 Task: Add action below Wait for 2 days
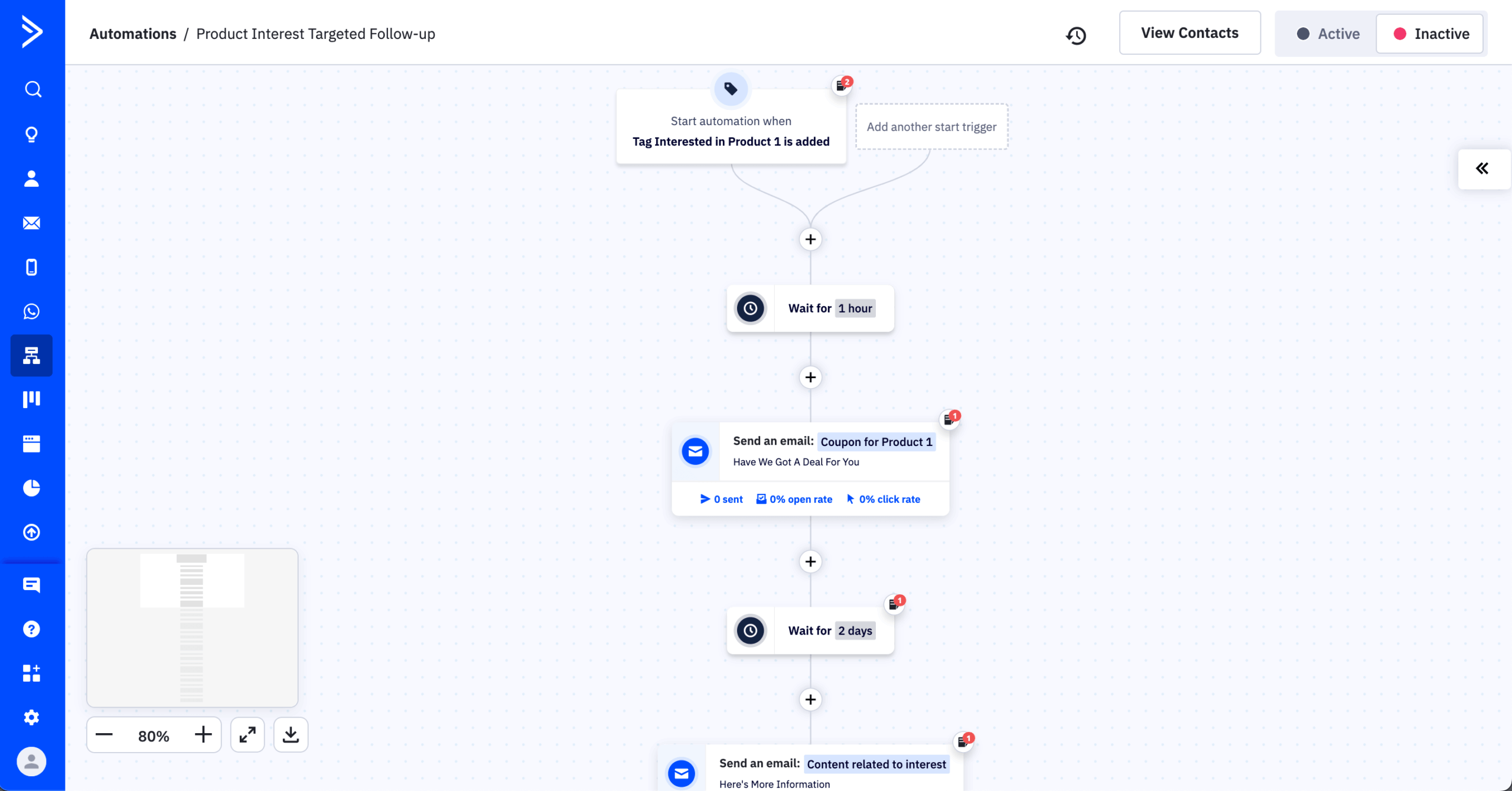pyautogui.click(x=810, y=699)
